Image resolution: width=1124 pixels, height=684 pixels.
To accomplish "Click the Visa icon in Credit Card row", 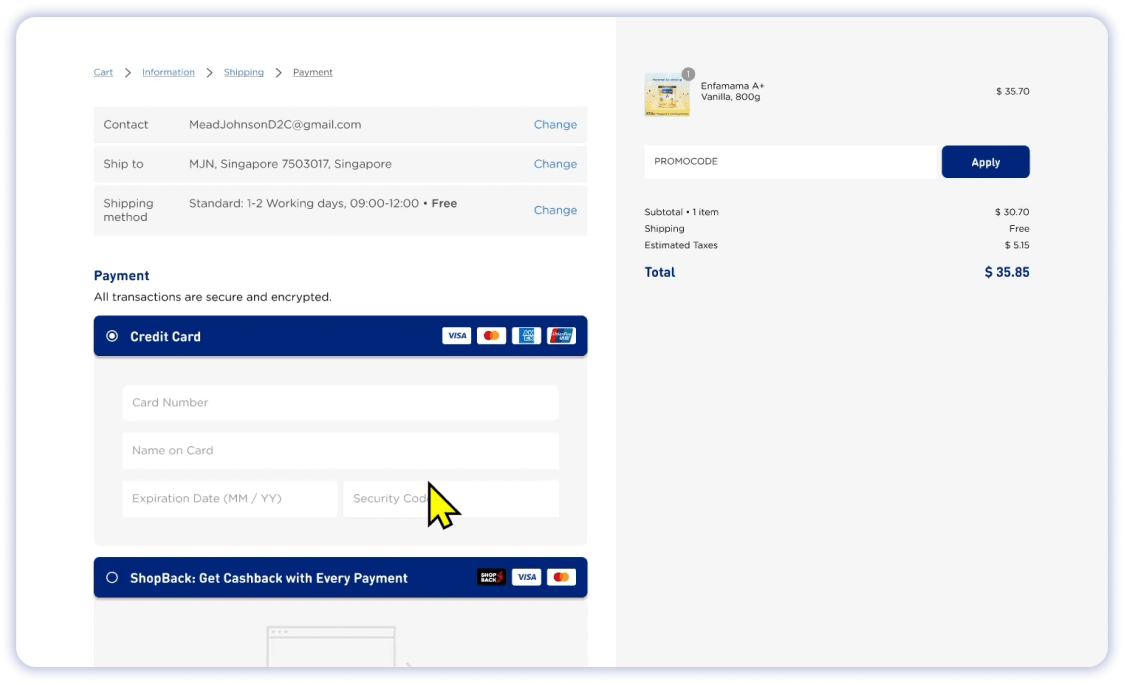I will 456,336.
